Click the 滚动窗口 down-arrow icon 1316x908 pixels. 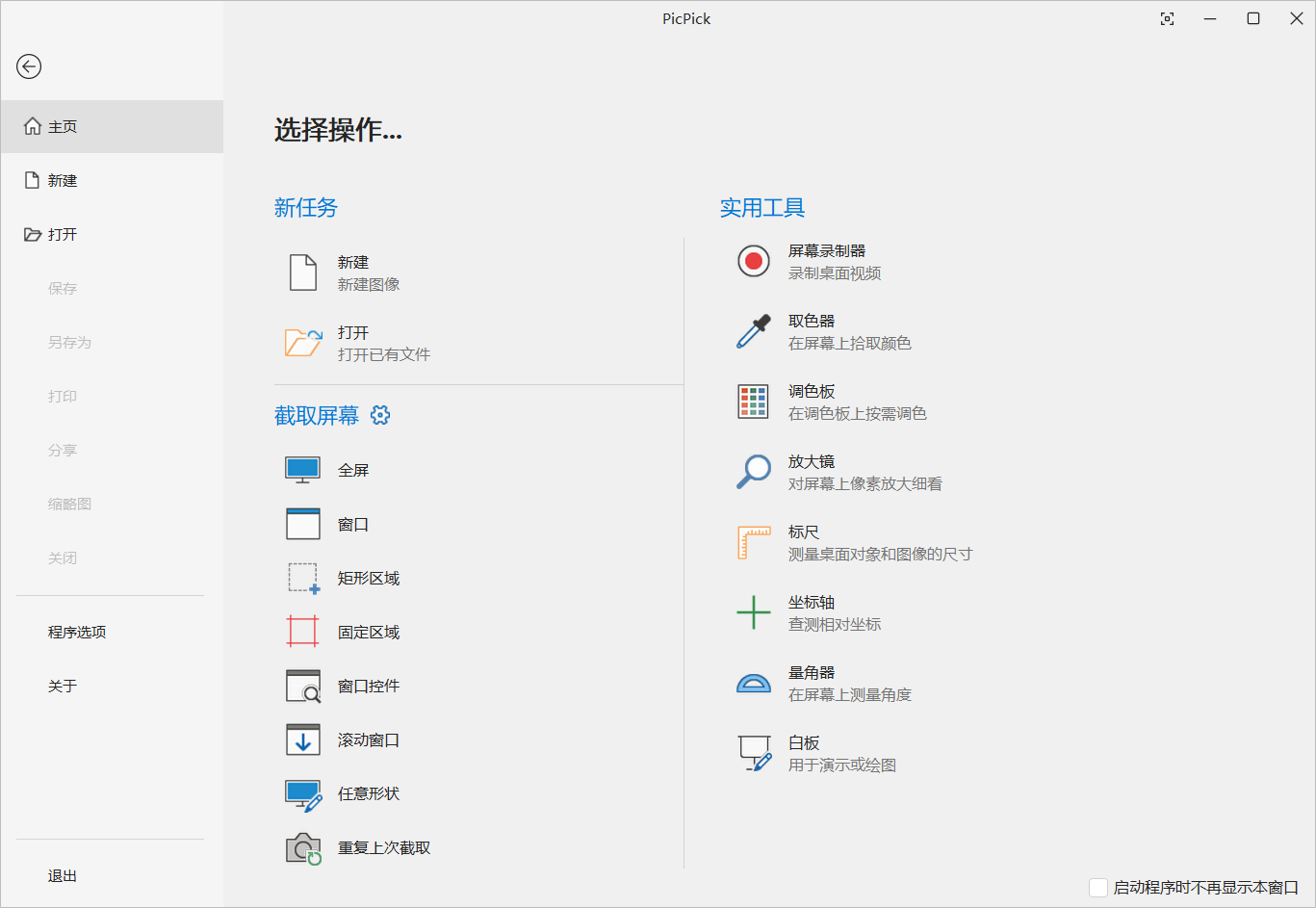[x=303, y=739]
